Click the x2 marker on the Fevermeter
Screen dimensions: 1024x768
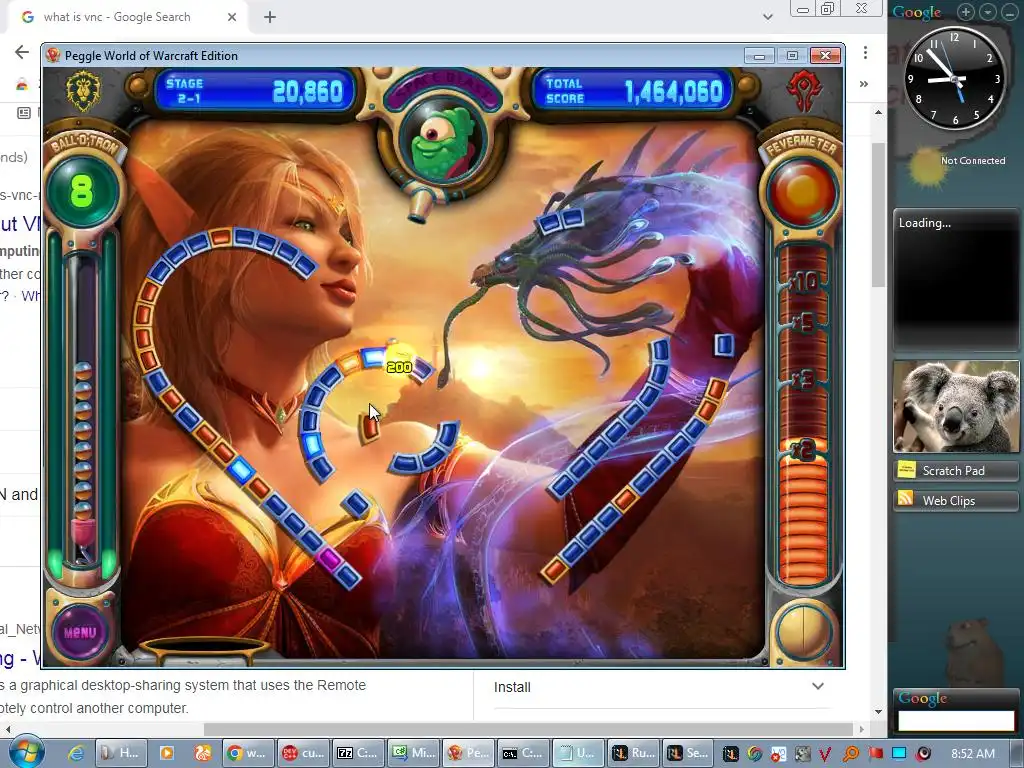click(803, 449)
